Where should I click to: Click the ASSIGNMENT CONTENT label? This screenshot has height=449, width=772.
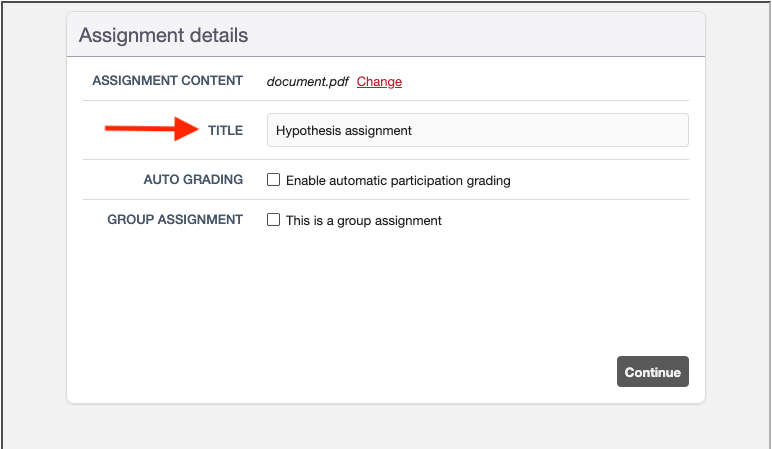click(x=167, y=81)
